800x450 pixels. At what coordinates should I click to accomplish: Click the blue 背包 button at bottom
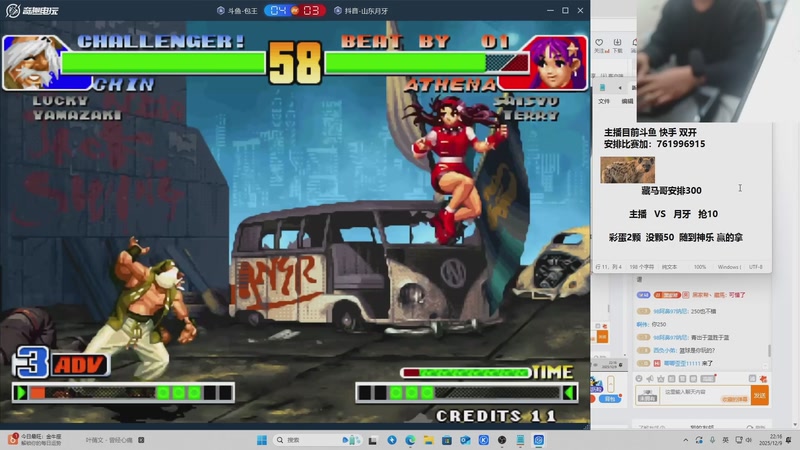click(610, 399)
